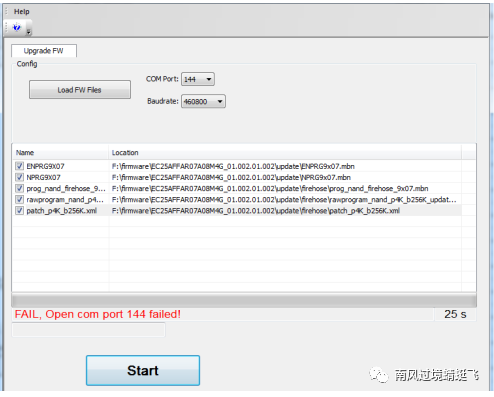Click the 25 s elapsed time readout
The height and width of the screenshot is (397, 494).
[455, 314]
